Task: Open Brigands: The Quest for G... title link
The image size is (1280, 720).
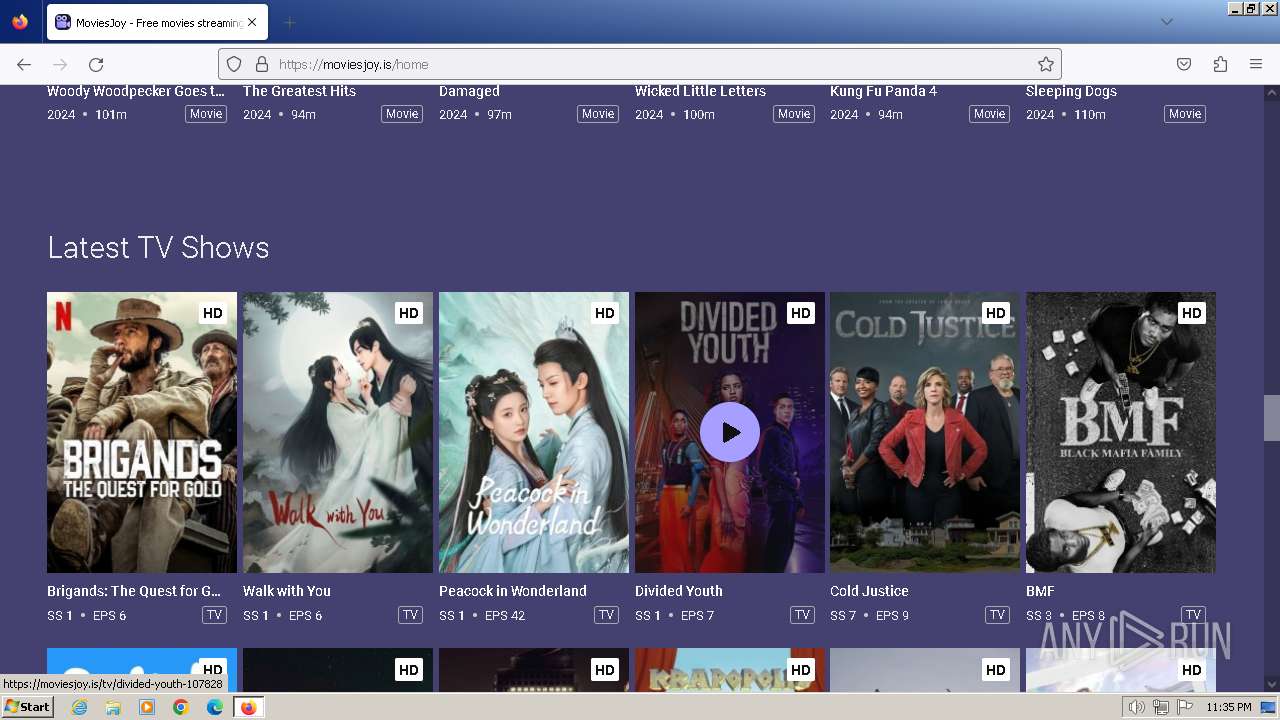Action: point(134,591)
